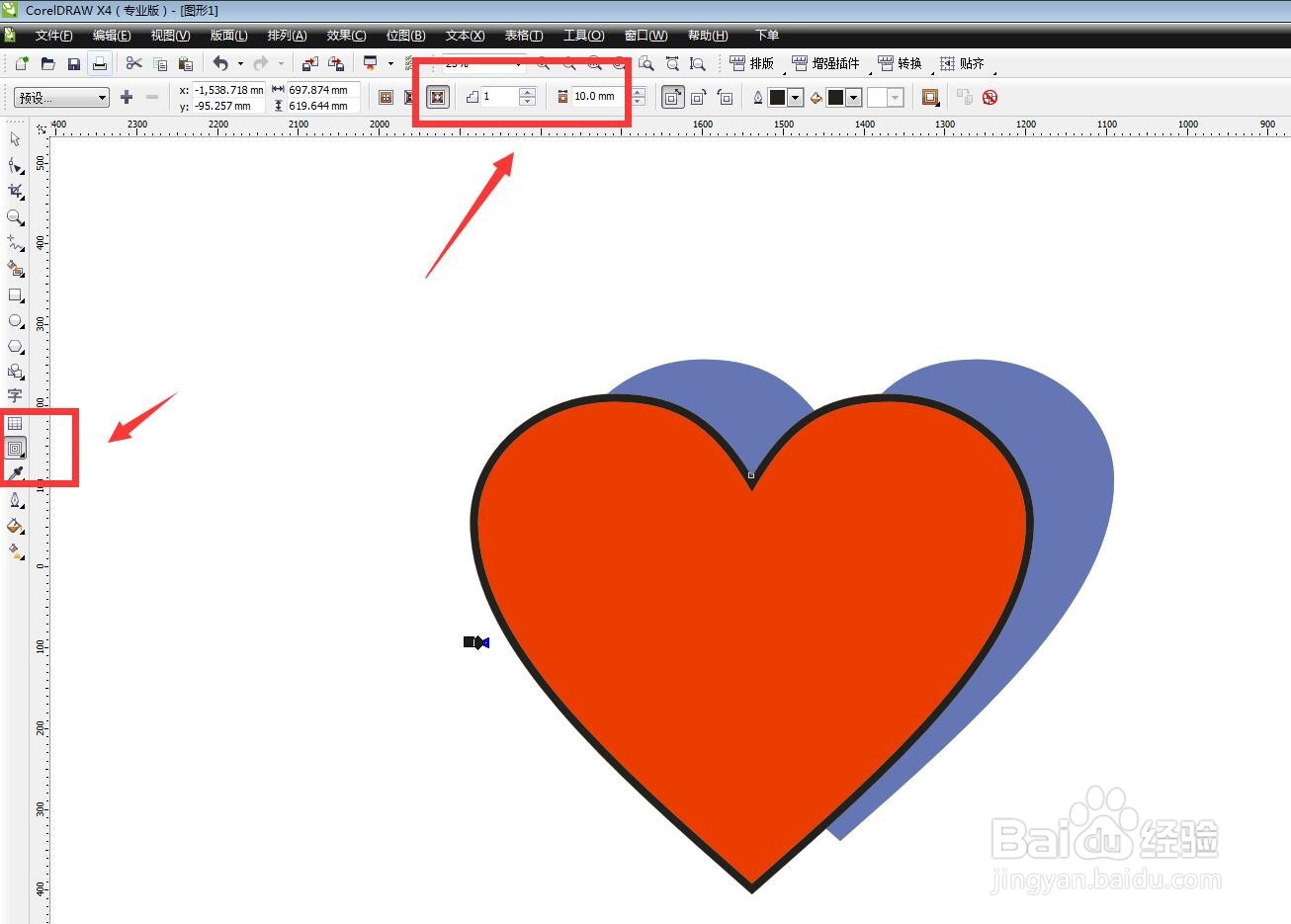Open the 文件(F) menu

(x=53, y=36)
